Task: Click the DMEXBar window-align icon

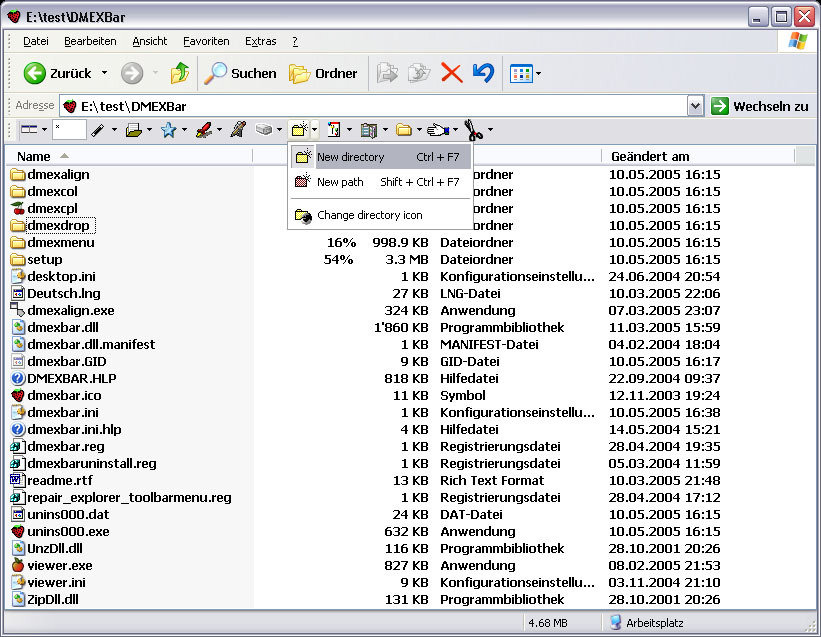Action: [x=29, y=129]
